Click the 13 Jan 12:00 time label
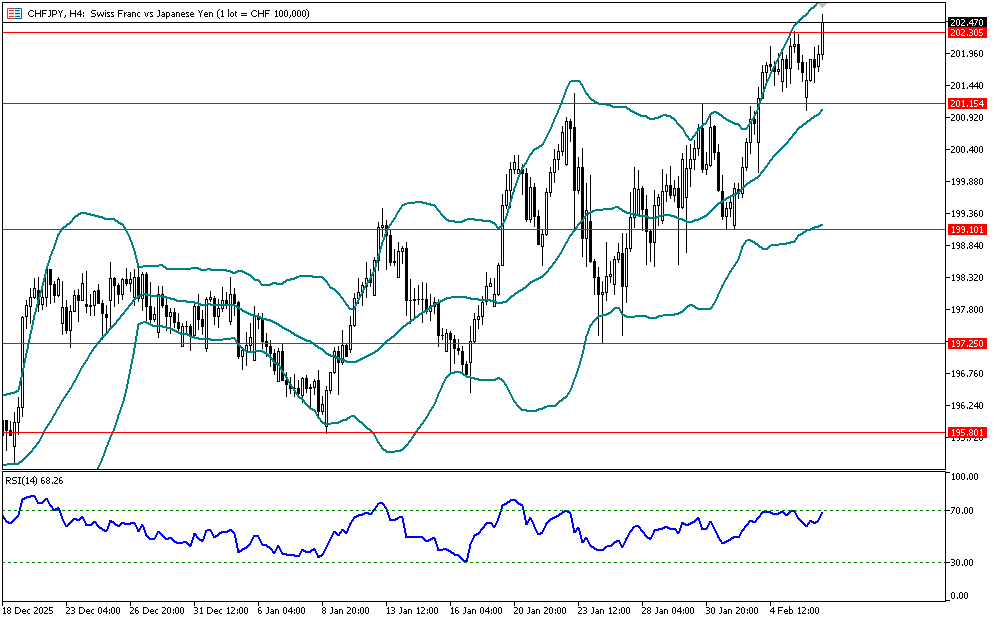This screenshot has height=622, width=998. pos(410,609)
